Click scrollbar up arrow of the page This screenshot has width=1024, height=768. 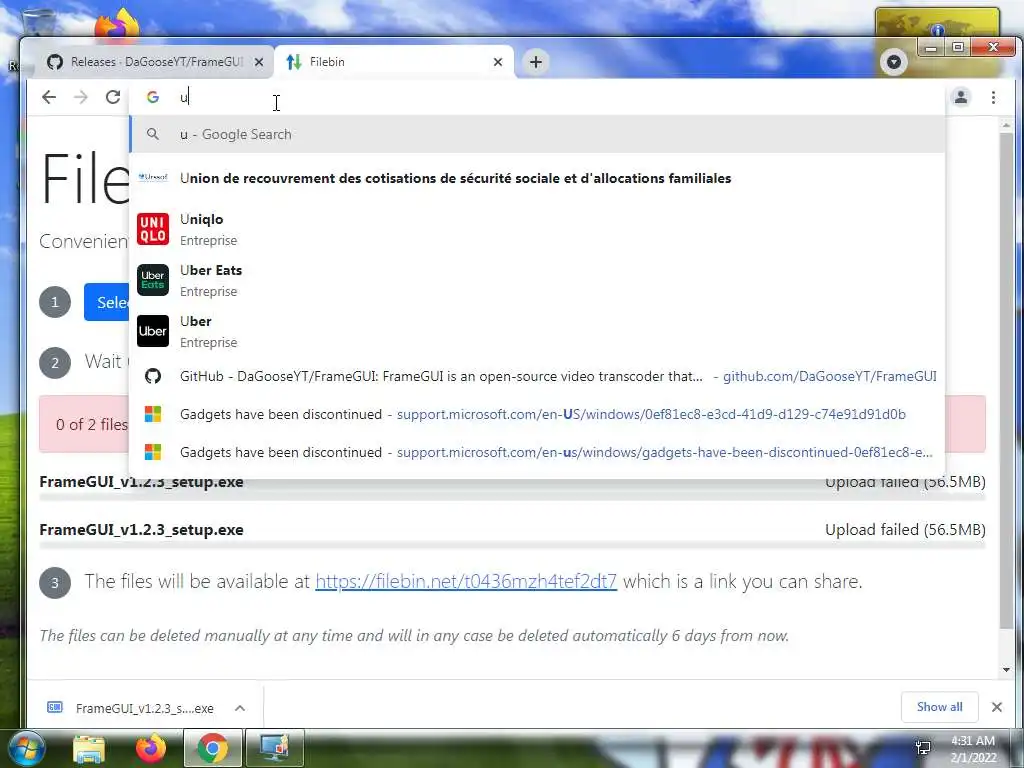(x=1006, y=125)
